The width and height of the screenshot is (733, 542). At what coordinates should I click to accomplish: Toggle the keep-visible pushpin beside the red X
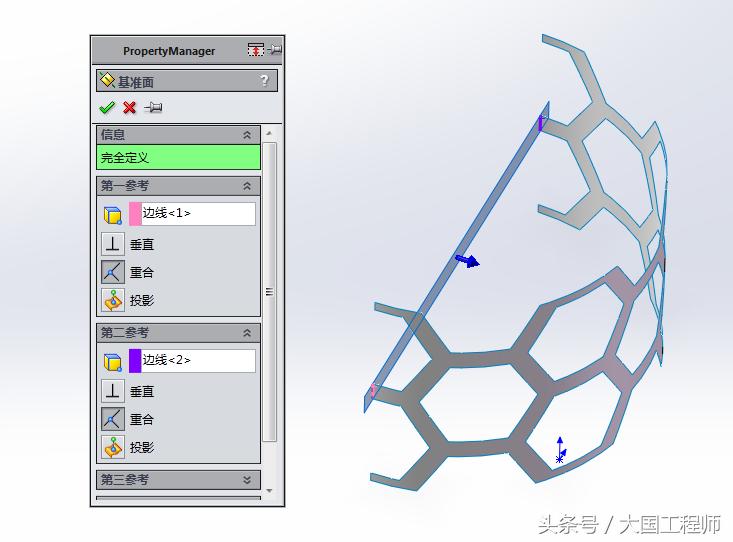click(x=153, y=108)
